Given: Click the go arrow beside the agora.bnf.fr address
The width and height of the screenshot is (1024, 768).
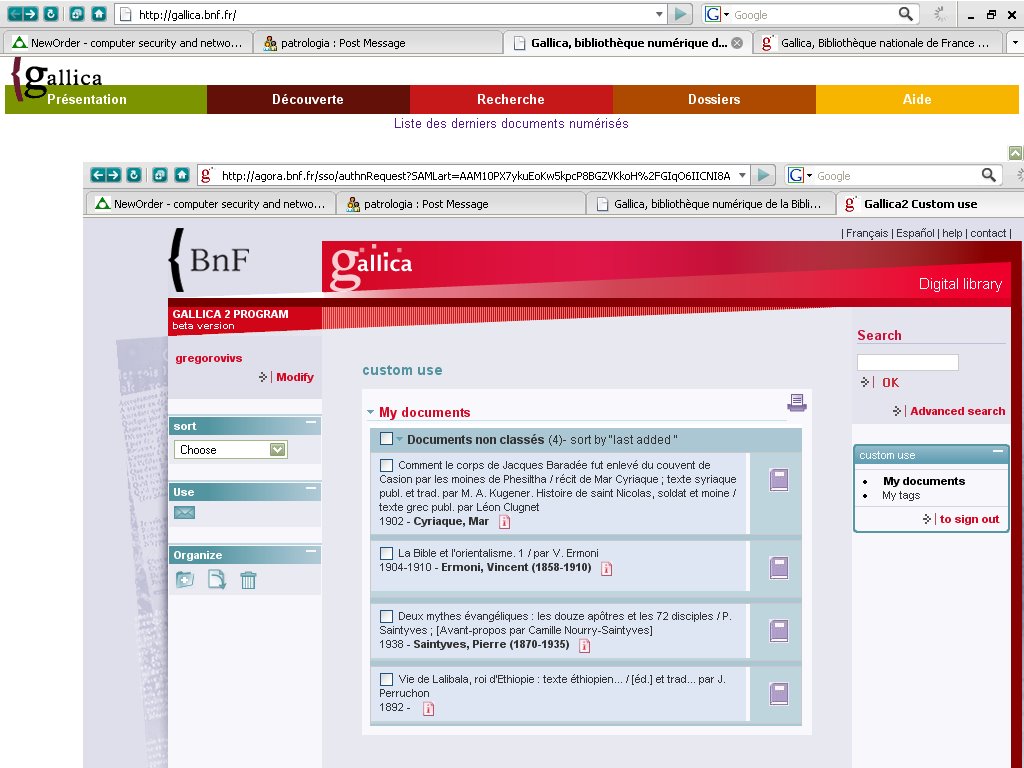Looking at the screenshot, I should pos(763,175).
